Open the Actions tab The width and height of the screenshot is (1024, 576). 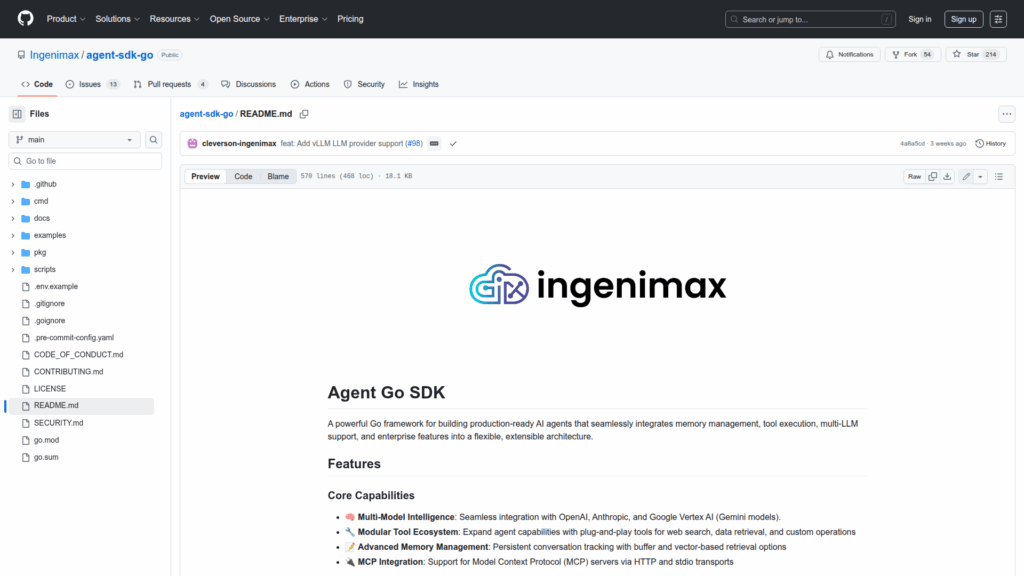coord(310,84)
